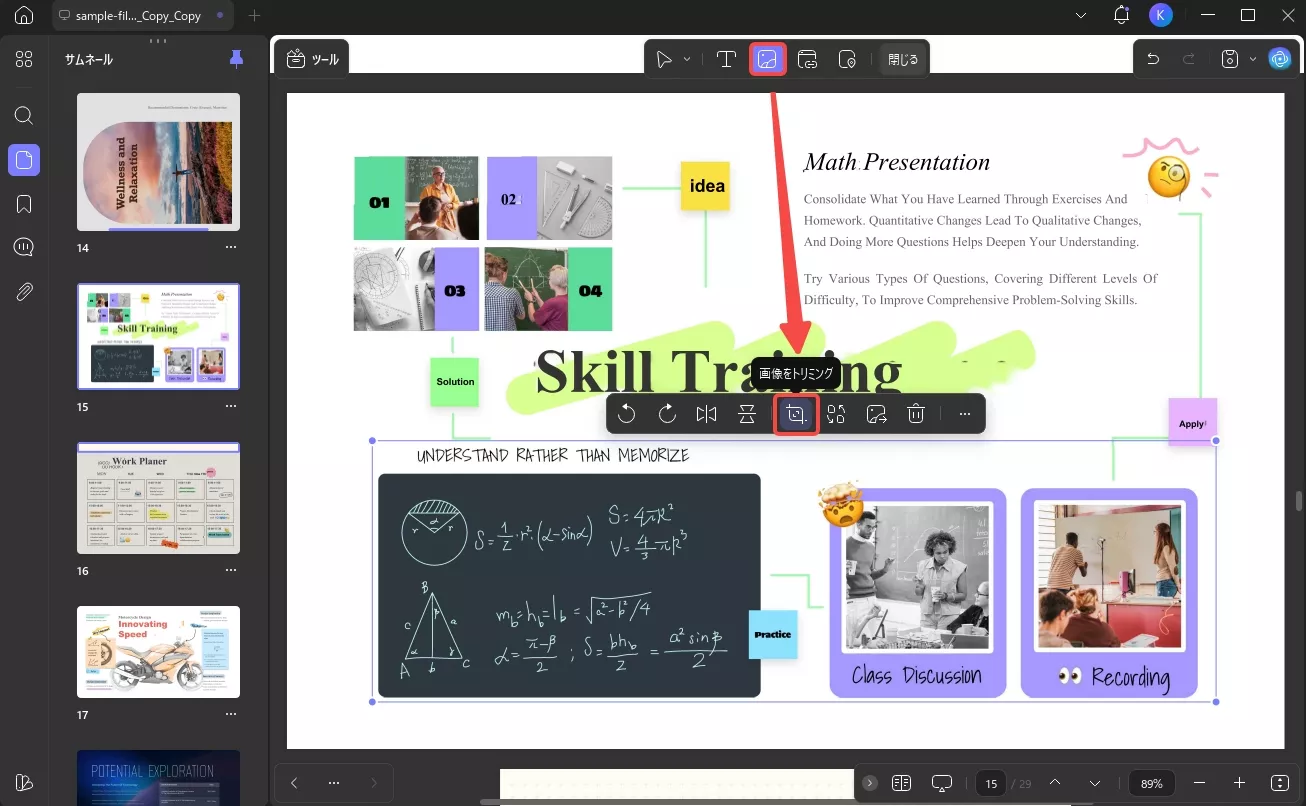
Task: Select the page 17 motorcycle thumbnail
Action: tap(159, 652)
